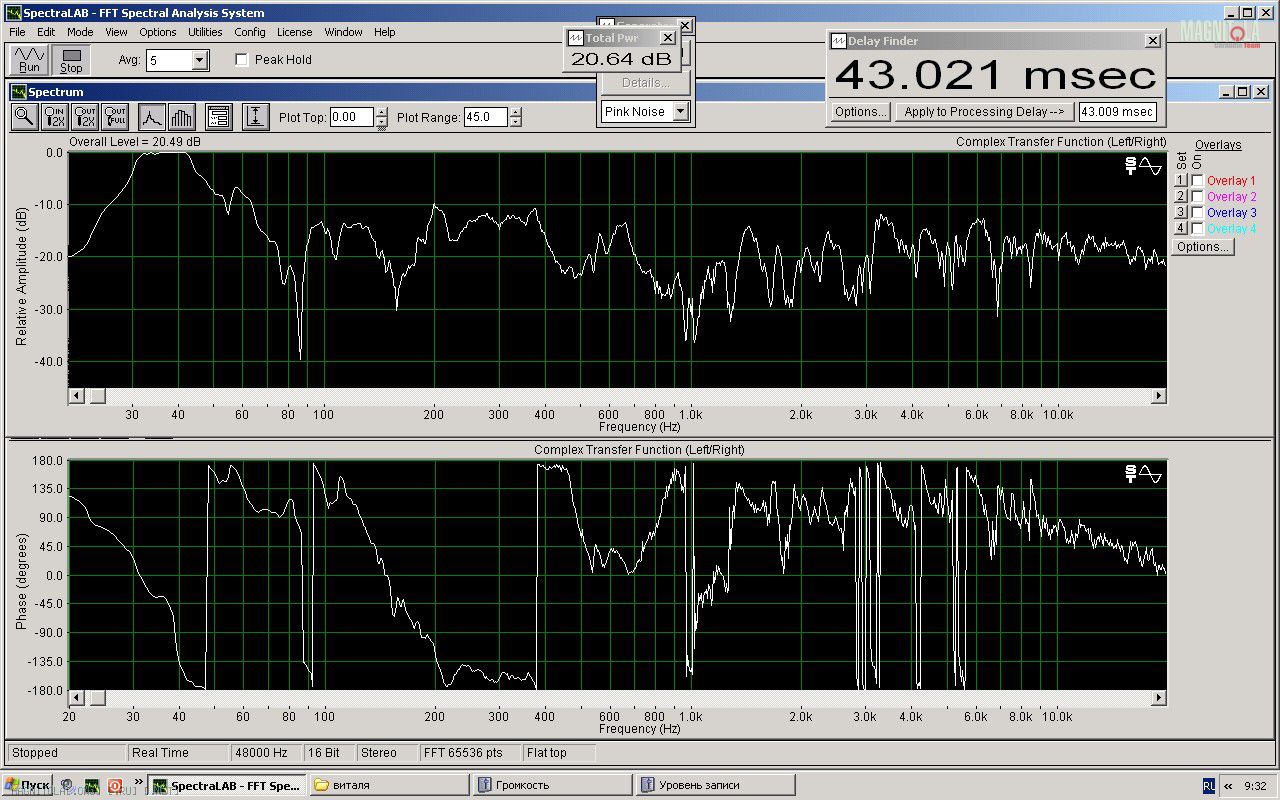This screenshot has height=800, width=1280.
Task: Enable the Peak Hold checkbox
Action: click(241, 60)
